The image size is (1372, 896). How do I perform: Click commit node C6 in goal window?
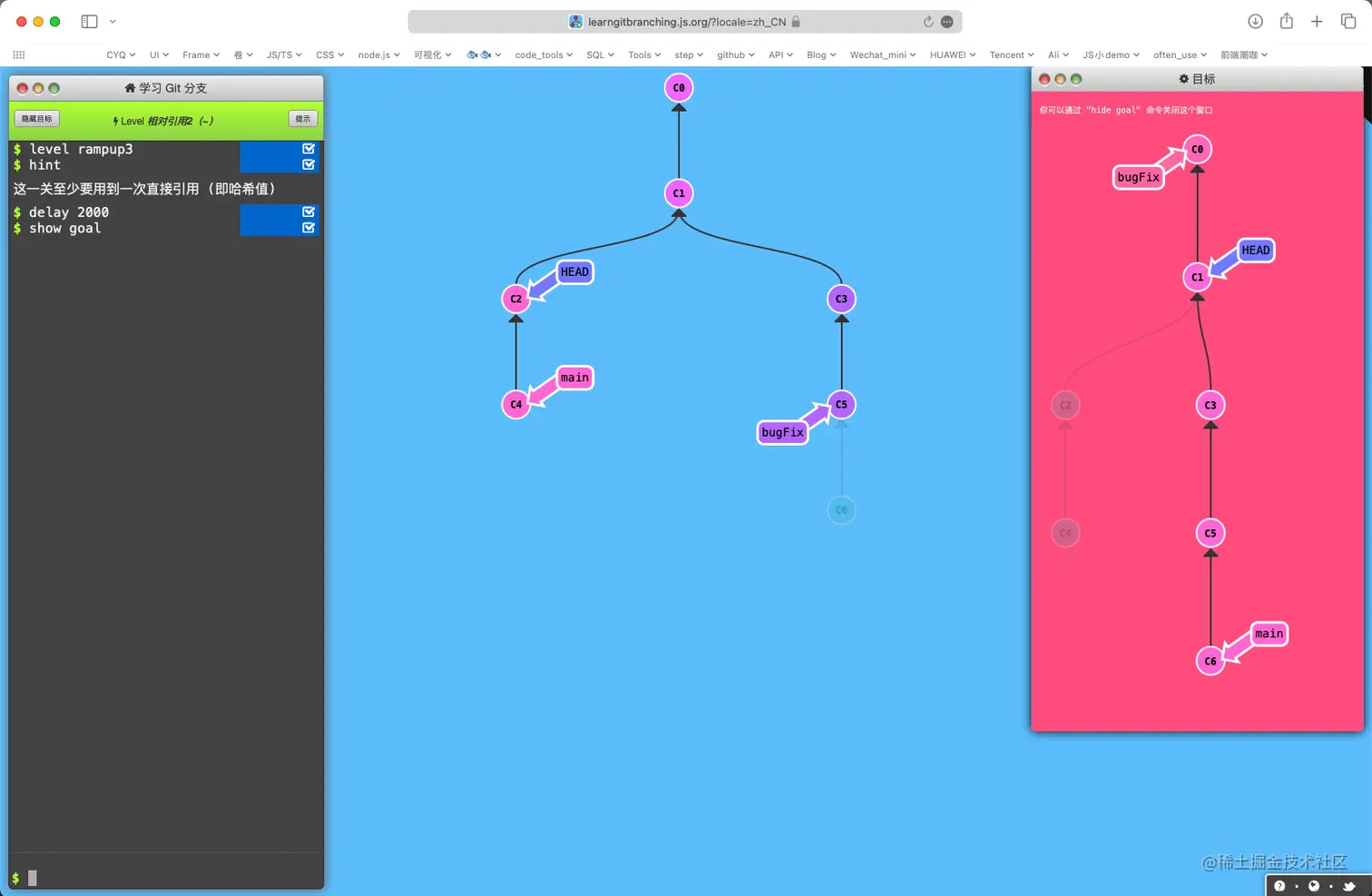click(1210, 661)
